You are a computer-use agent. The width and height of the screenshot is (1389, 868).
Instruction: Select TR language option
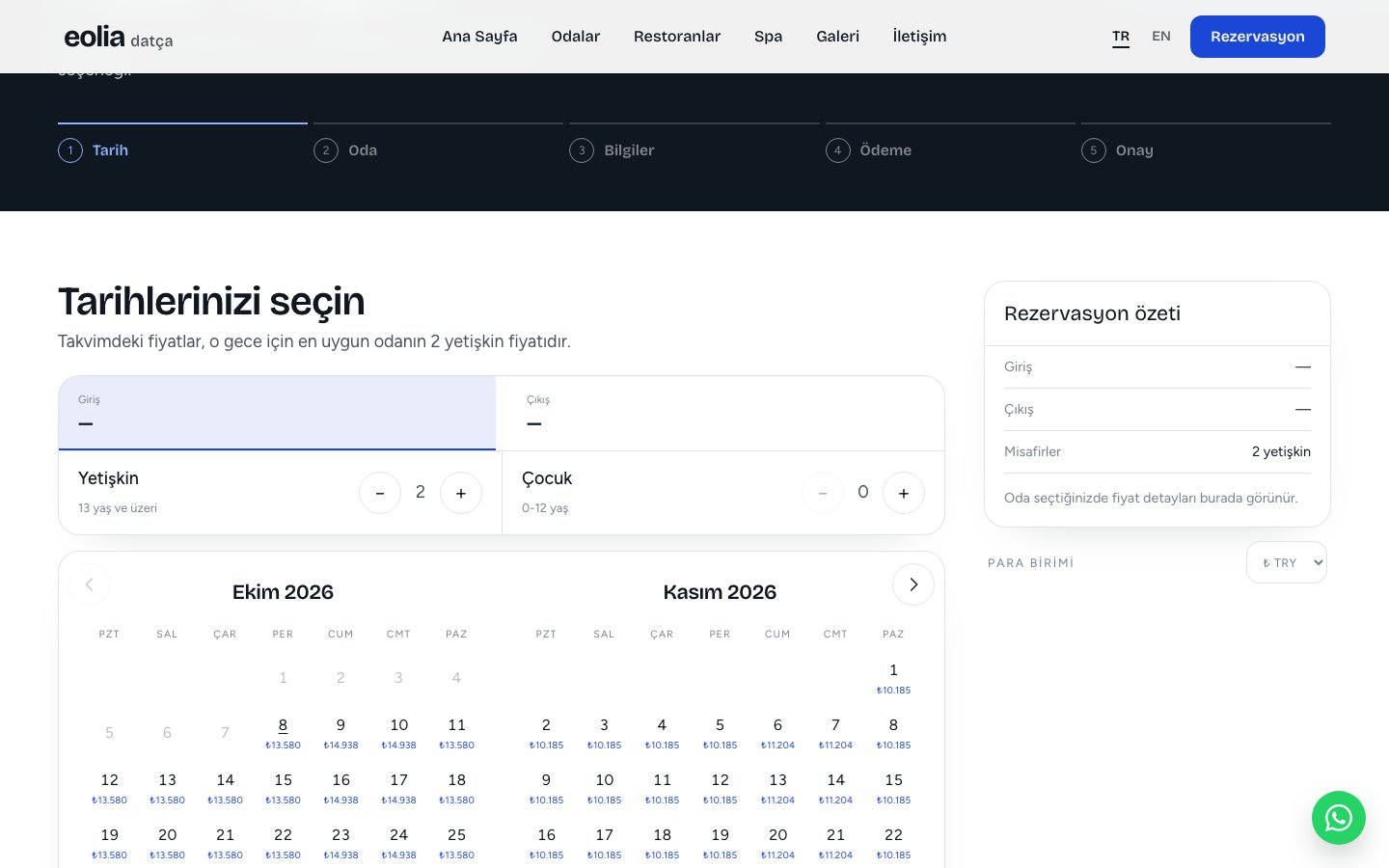point(1121,37)
